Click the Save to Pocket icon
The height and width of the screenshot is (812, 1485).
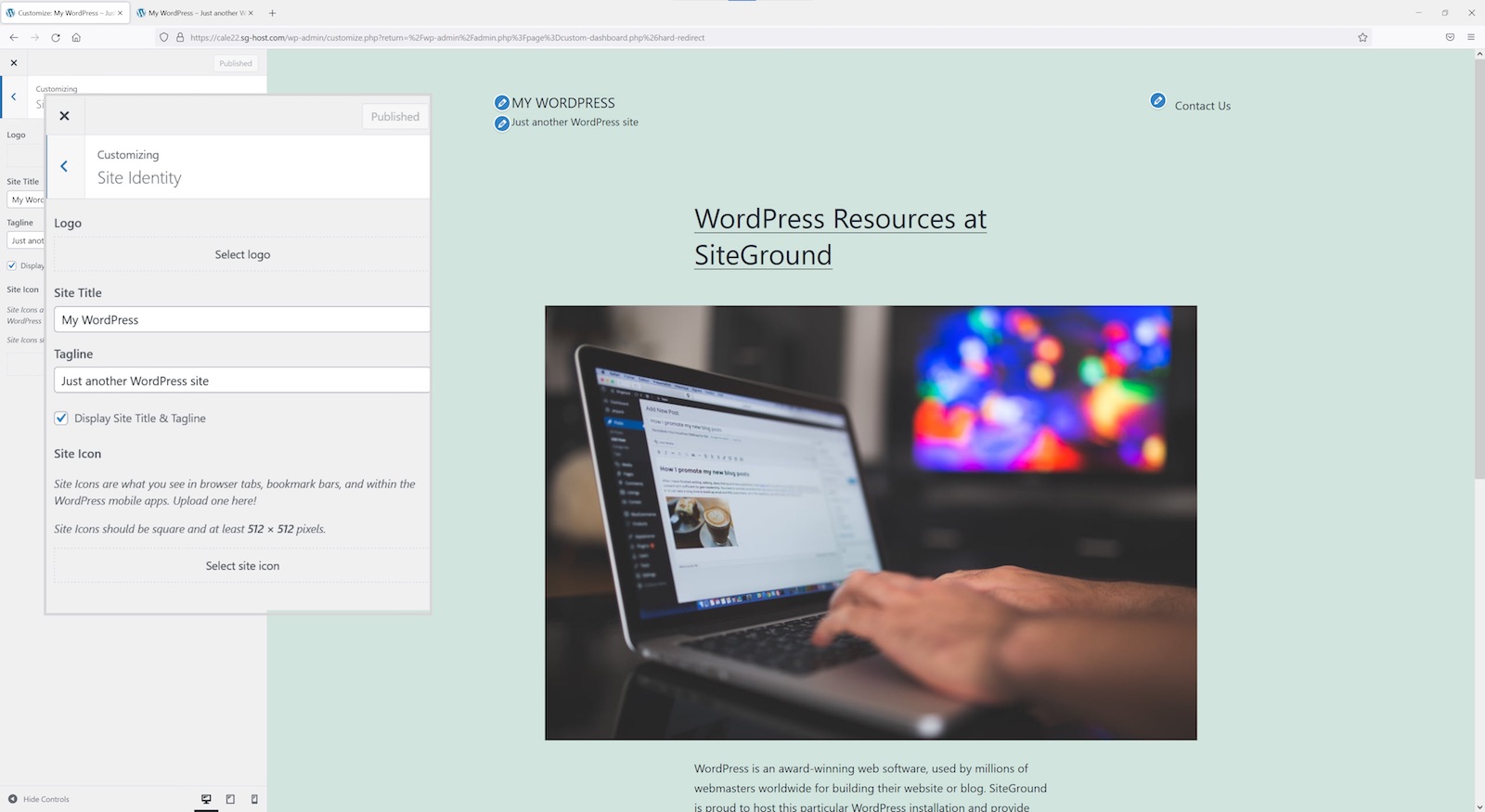click(1450, 37)
